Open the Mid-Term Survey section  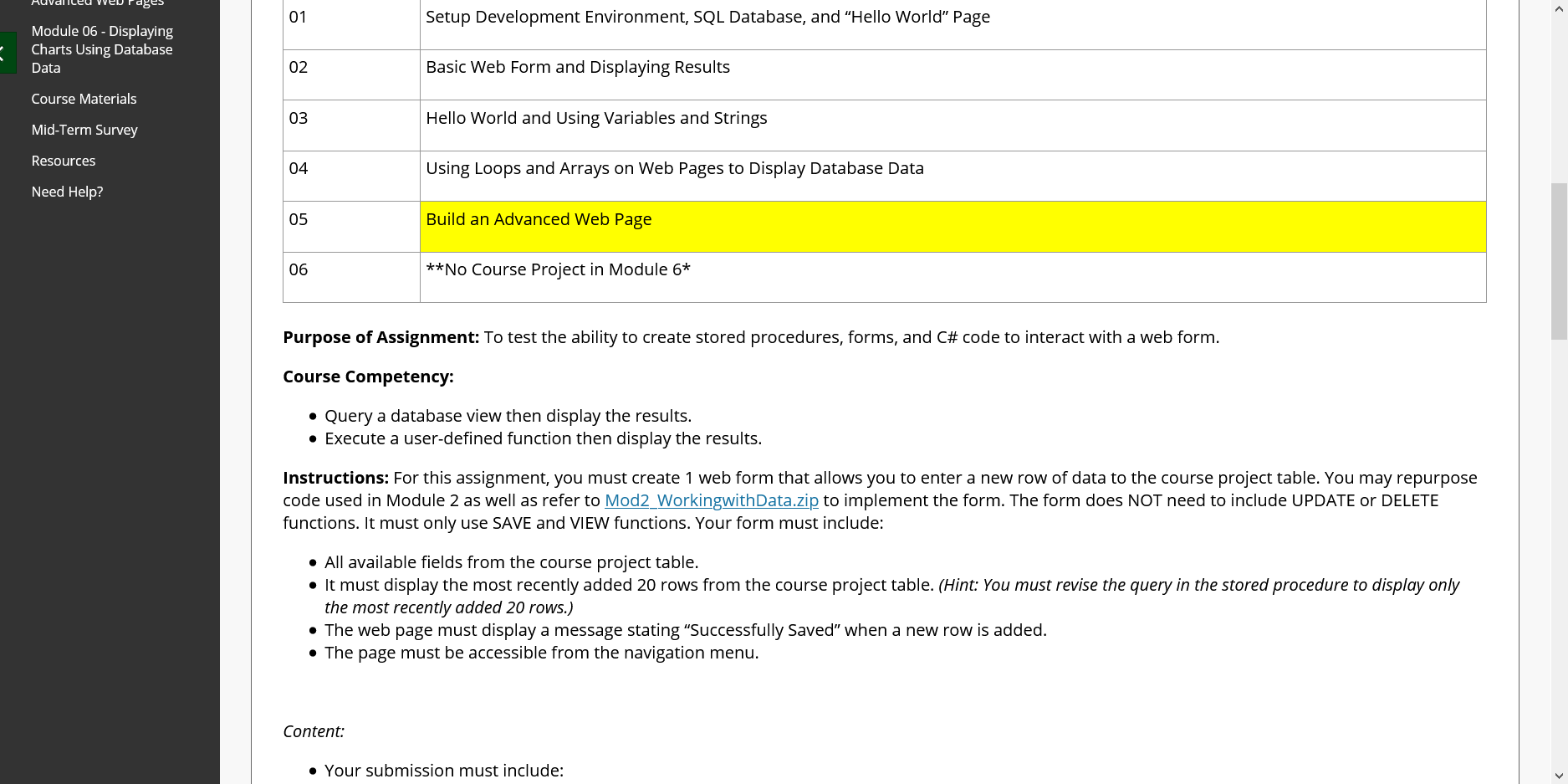(84, 129)
